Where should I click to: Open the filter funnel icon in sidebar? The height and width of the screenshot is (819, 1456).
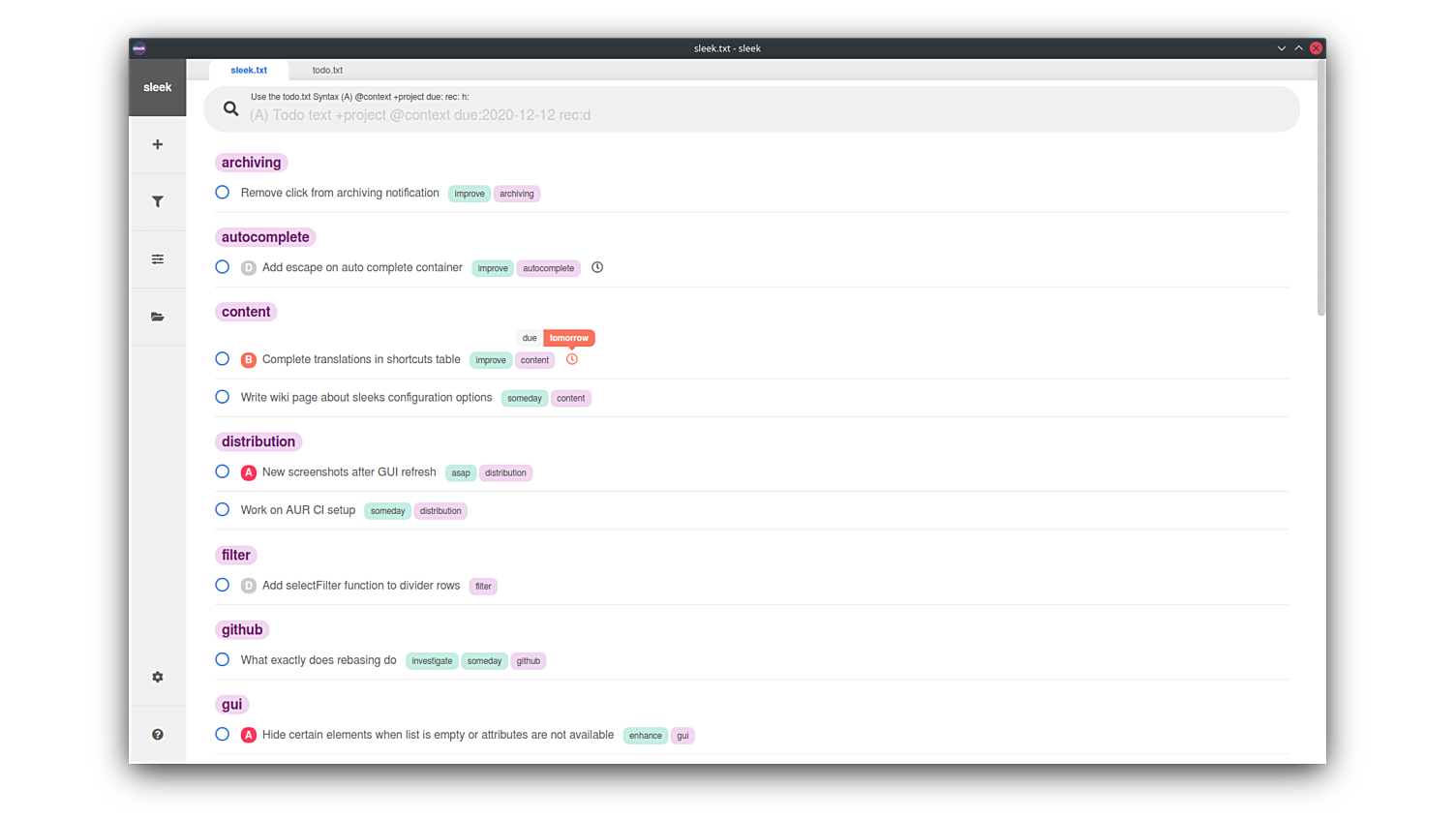click(157, 201)
